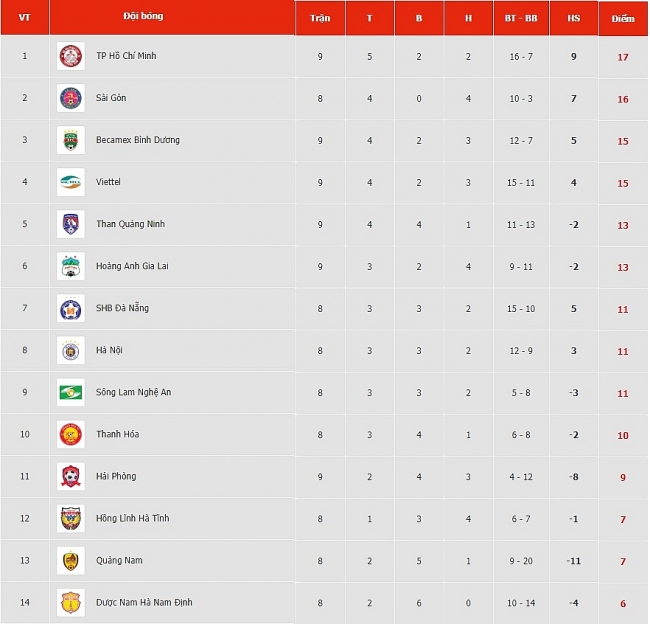Screen dimensions: 650x624
Task: Click the Trận column header
Action: tap(320, 18)
